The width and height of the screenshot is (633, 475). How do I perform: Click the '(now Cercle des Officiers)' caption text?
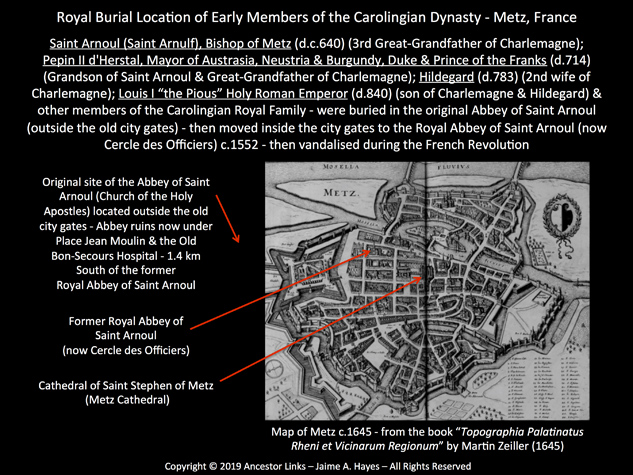pyautogui.click(x=126, y=350)
